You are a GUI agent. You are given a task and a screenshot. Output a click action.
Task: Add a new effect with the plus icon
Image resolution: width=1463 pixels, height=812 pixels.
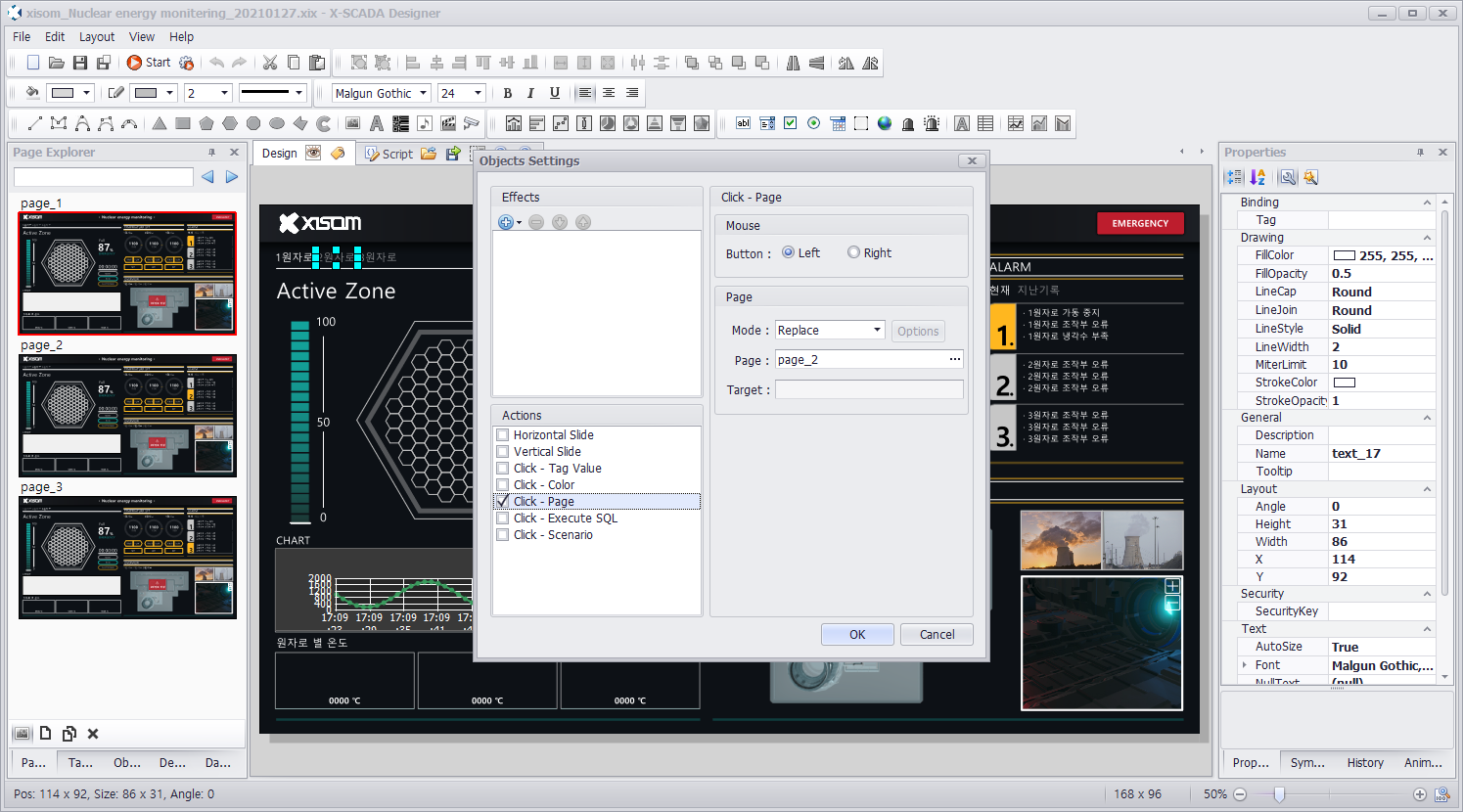click(506, 222)
